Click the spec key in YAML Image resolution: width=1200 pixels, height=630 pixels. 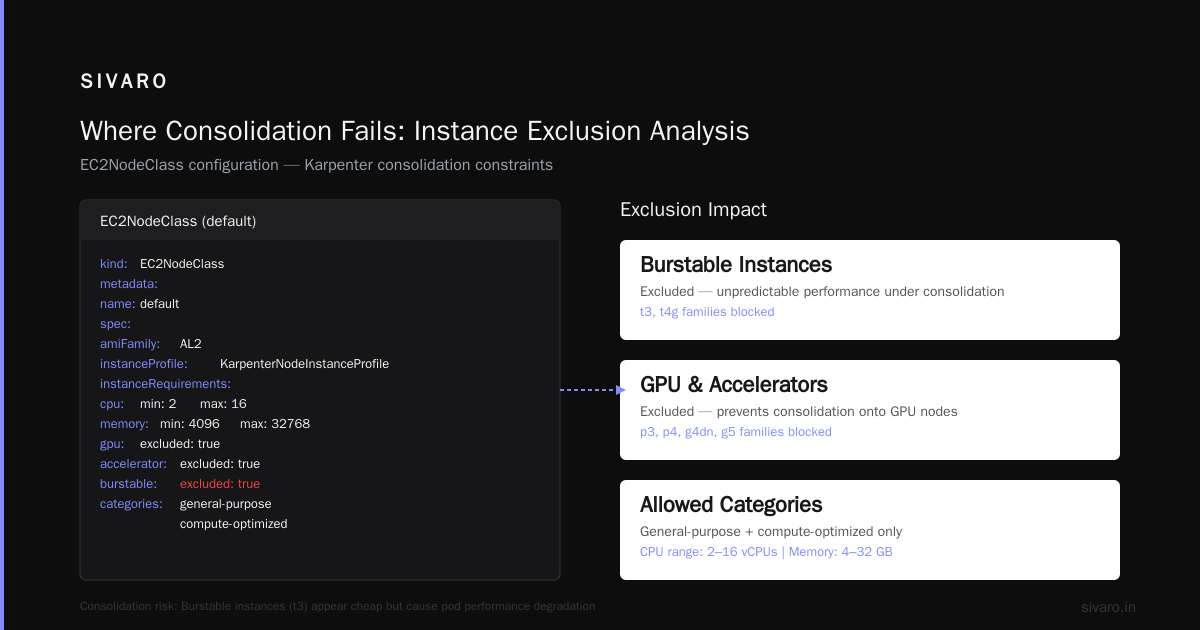tap(115, 324)
